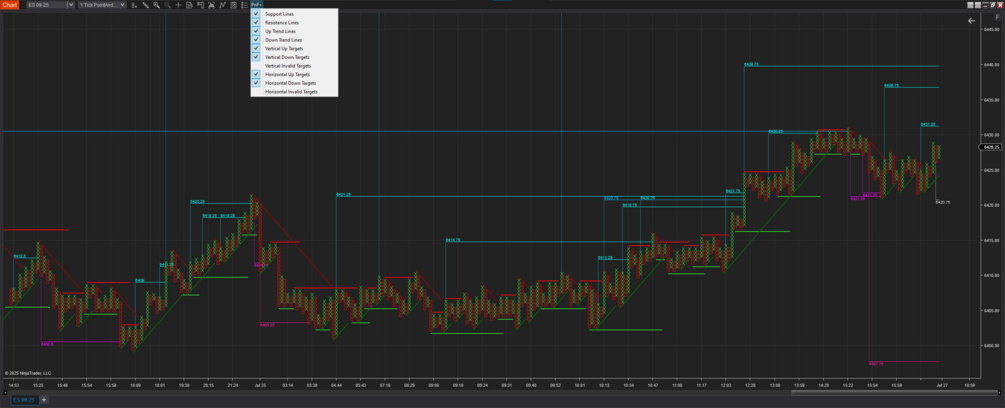Click the 18:58 time axis label

pyautogui.click(x=970, y=386)
